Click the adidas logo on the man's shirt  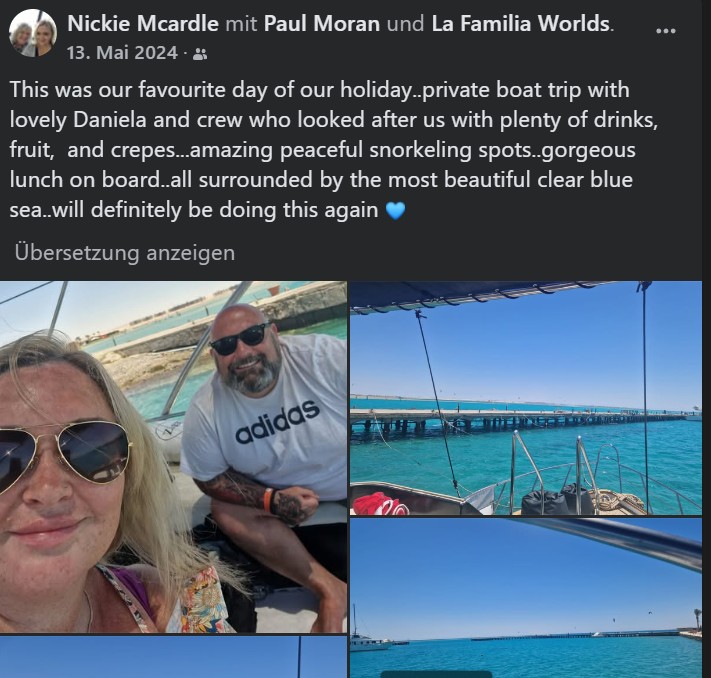[277, 421]
